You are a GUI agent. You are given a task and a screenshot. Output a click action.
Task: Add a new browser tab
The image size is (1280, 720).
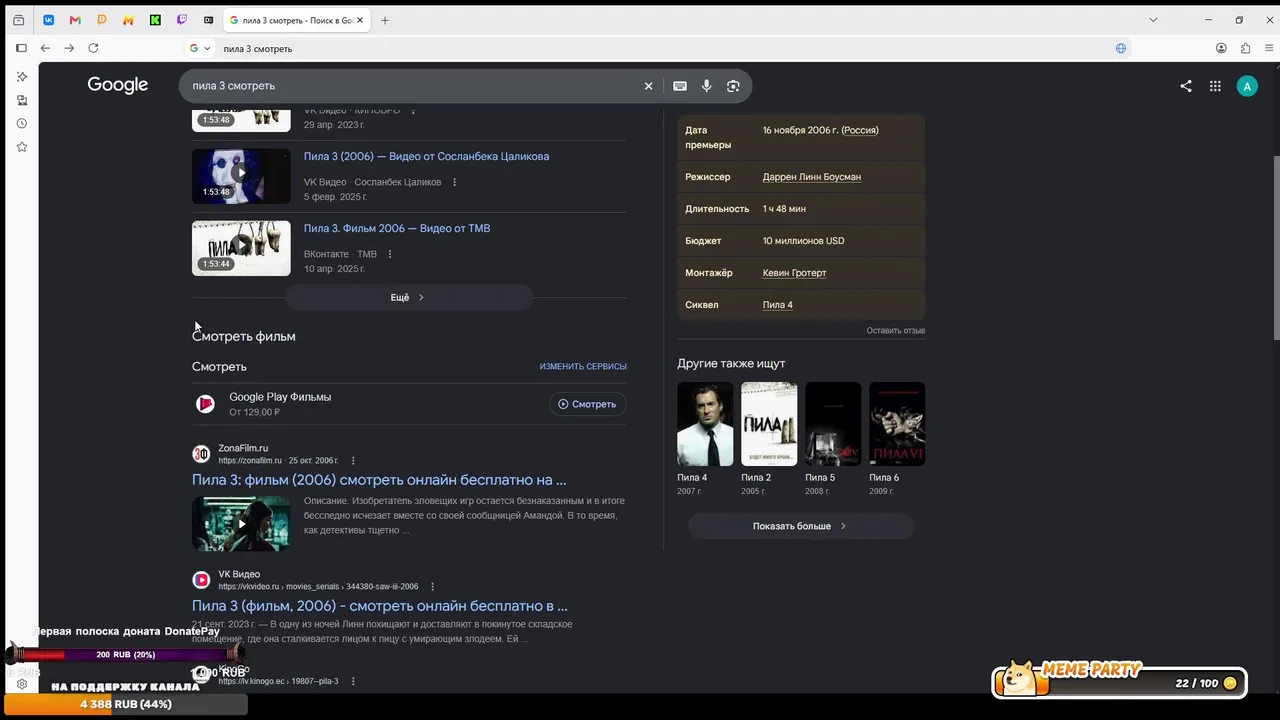point(385,20)
